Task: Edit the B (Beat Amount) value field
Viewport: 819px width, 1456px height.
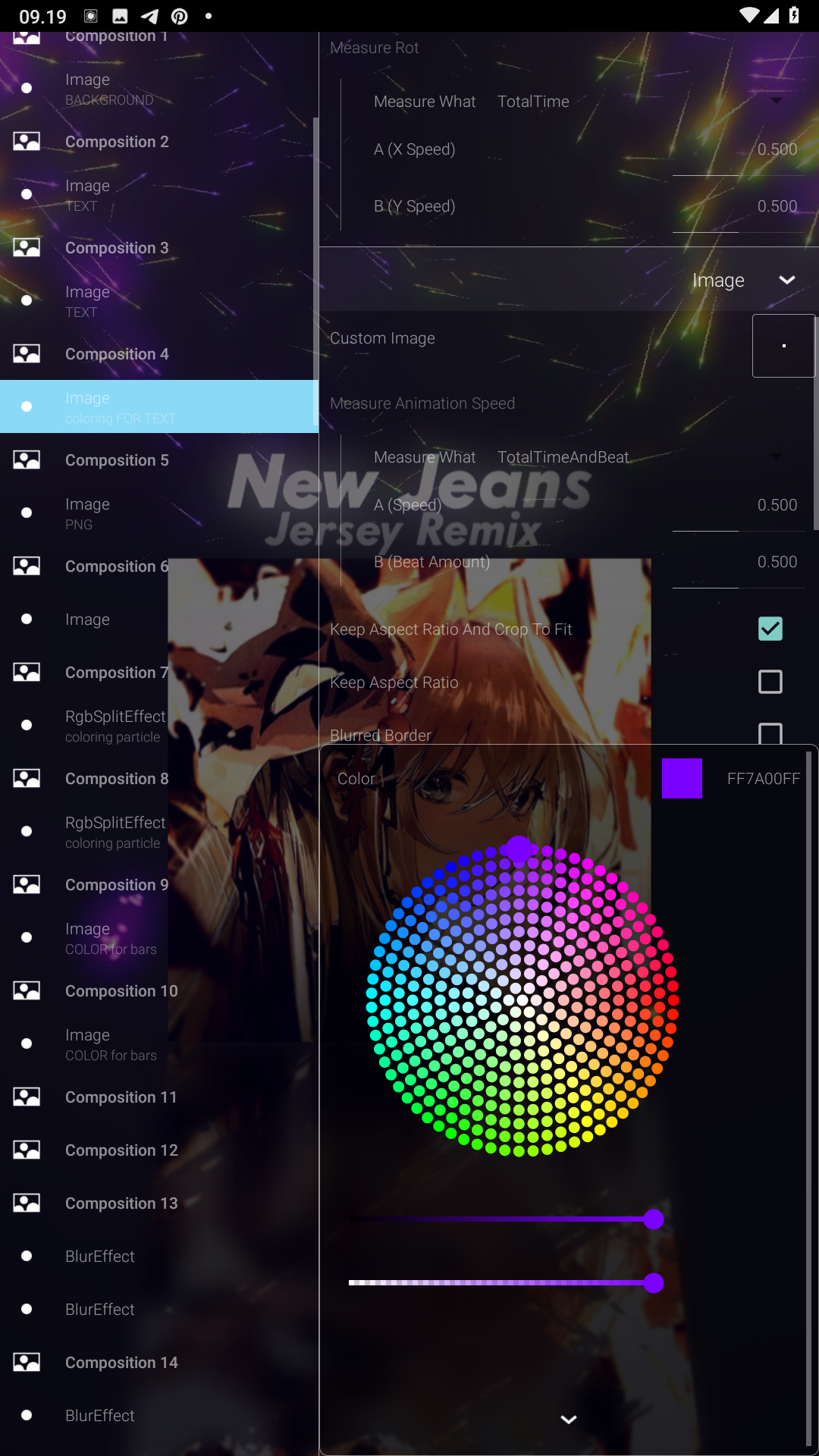Action: click(739, 562)
